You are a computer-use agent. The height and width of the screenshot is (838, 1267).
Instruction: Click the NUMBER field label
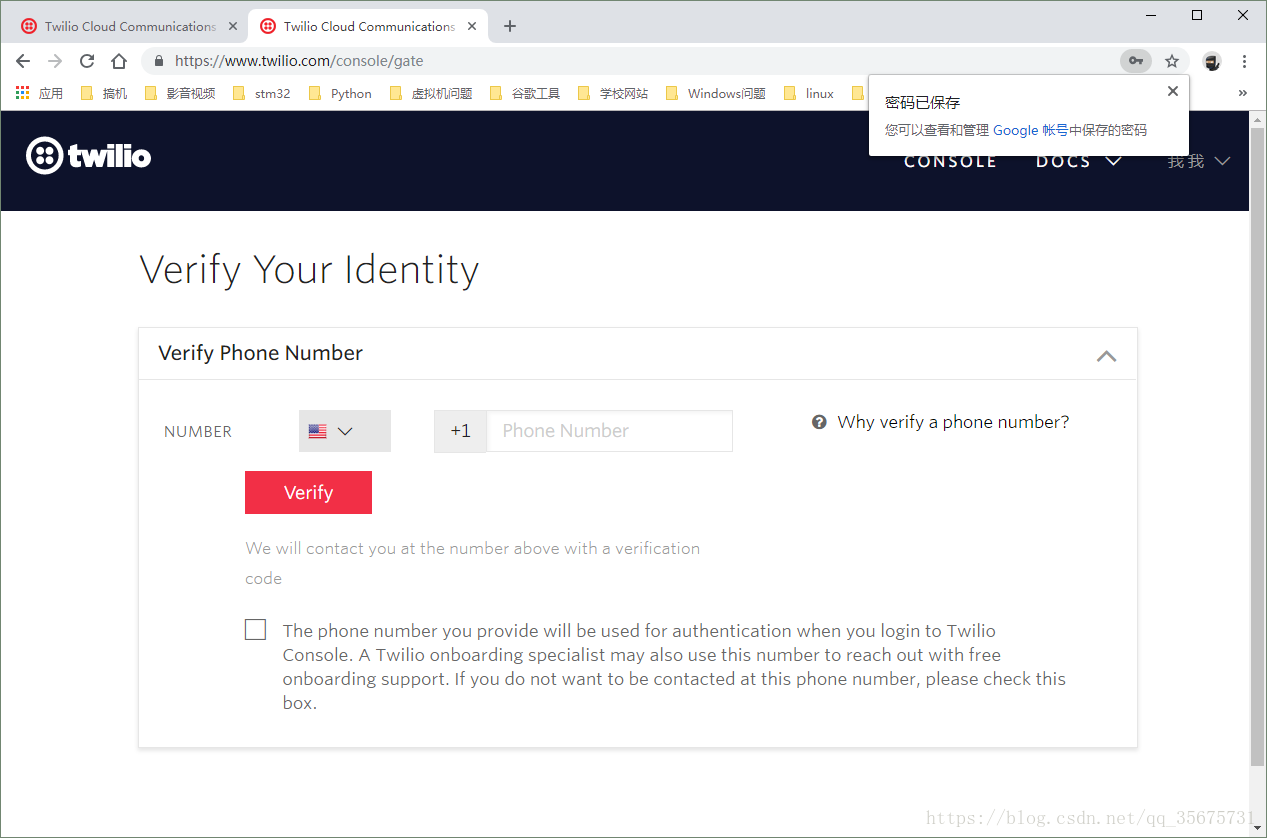pyautogui.click(x=198, y=432)
